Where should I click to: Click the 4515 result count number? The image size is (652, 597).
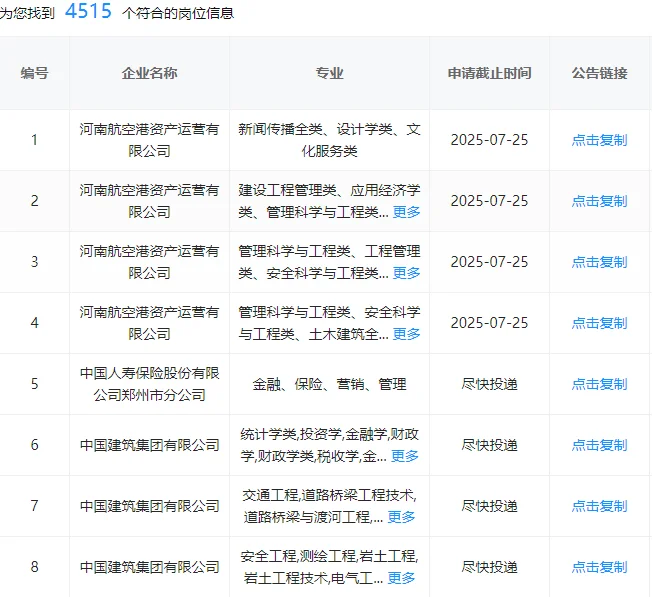(x=88, y=11)
